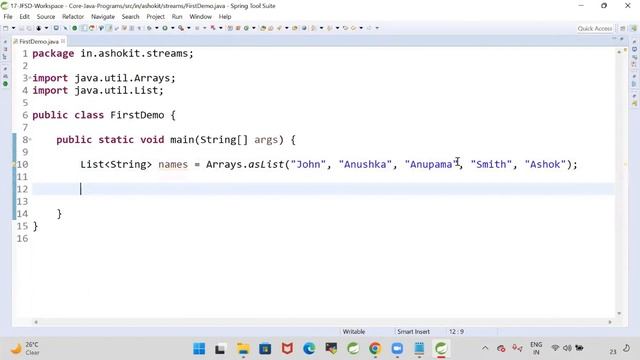Close the FirstDemo.java editor tab
This screenshot has width=640, height=360.
(x=63, y=41)
